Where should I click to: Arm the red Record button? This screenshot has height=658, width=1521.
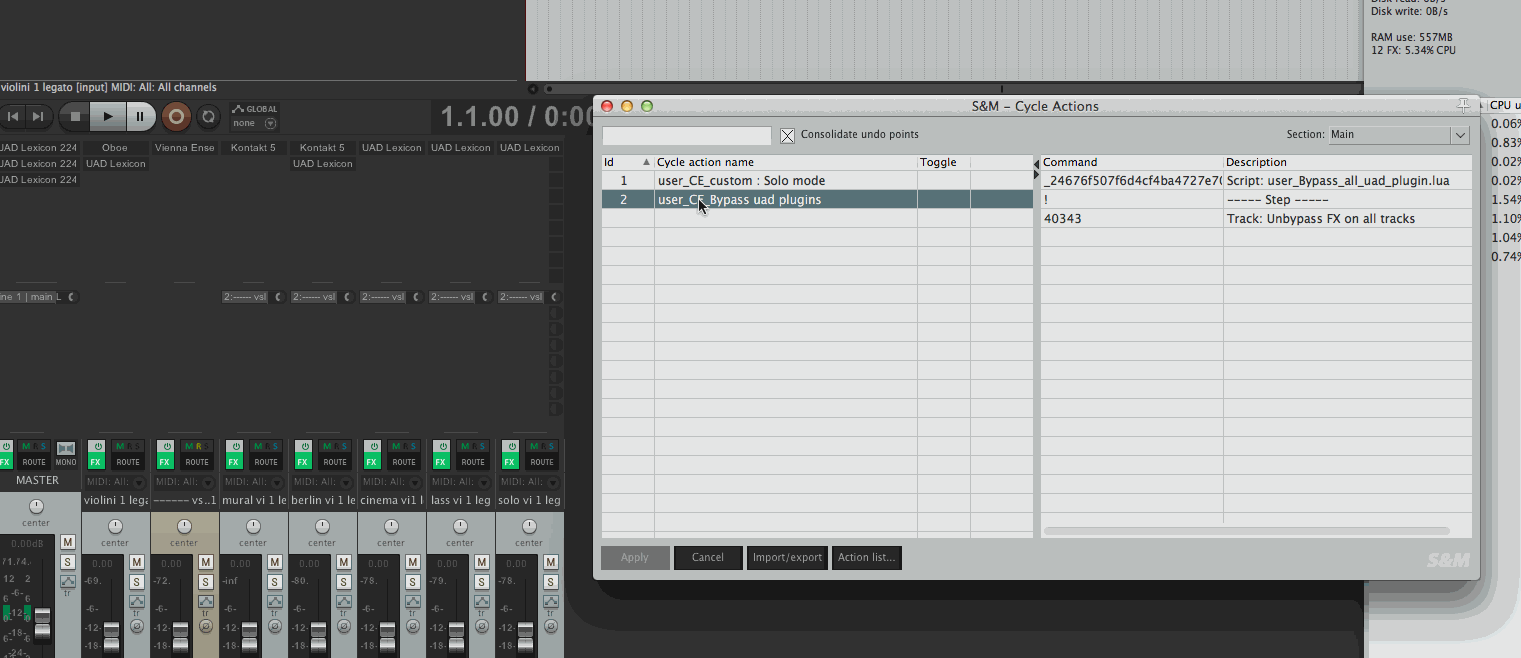(x=176, y=116)
